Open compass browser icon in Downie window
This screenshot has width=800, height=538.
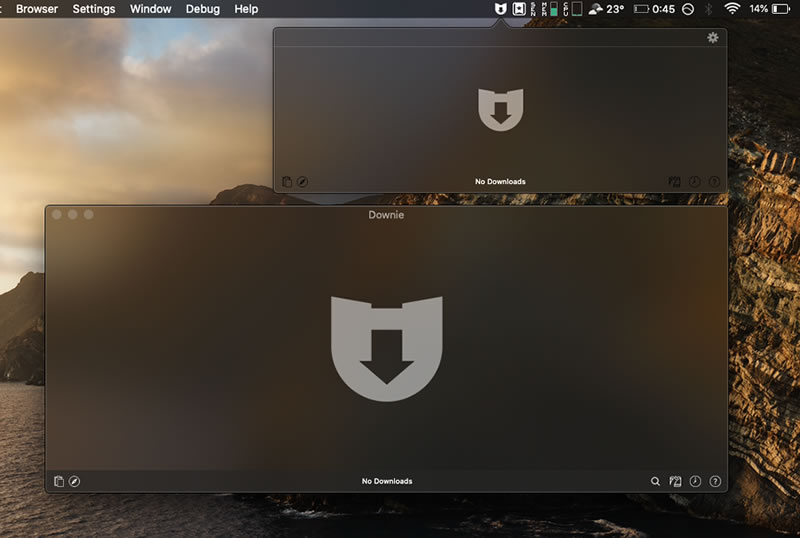click(74, 481)
